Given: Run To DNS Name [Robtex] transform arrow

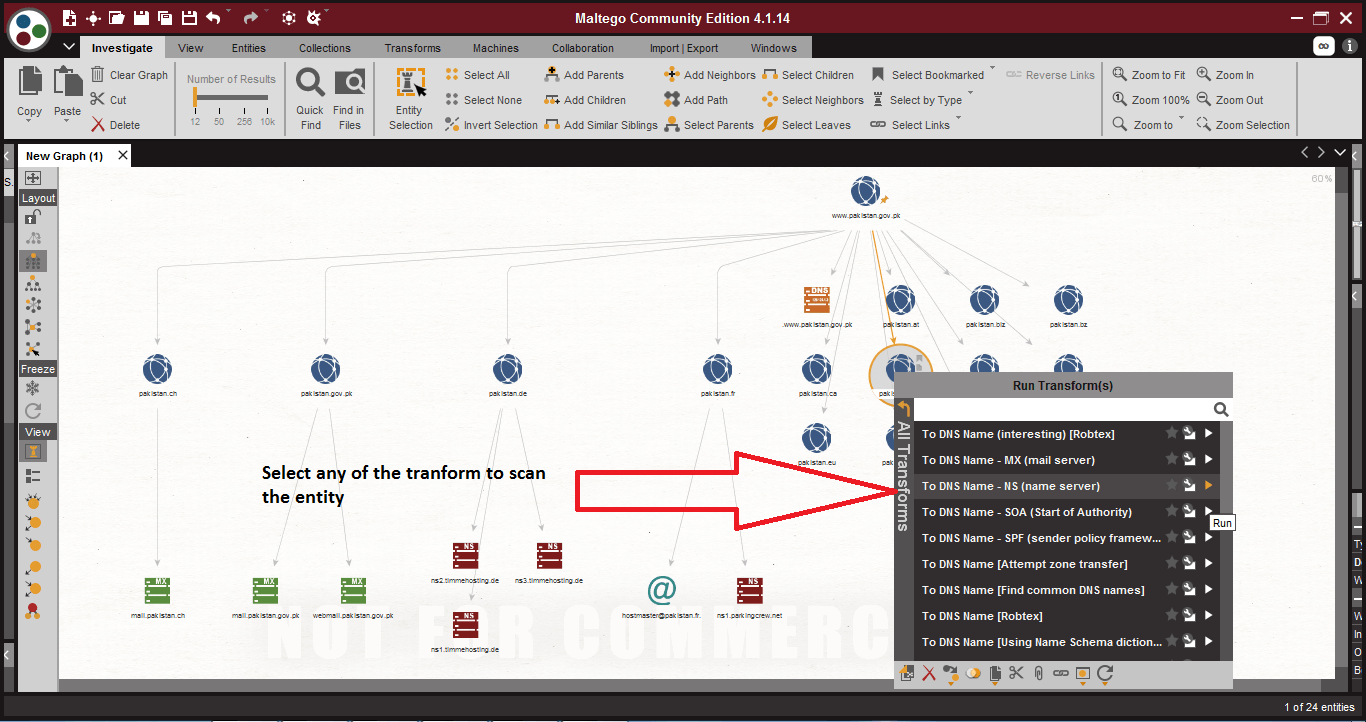Looking at the screenshot, I should [1208, 616].
